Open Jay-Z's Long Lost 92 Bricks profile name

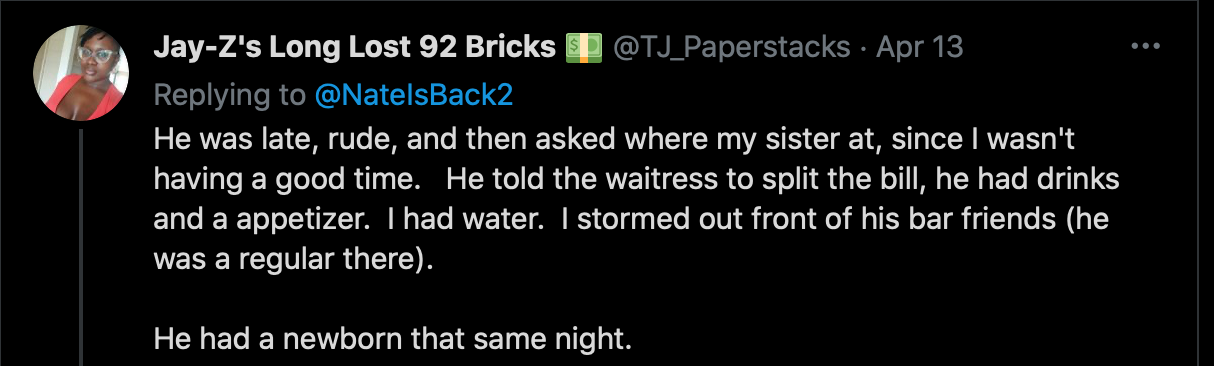(x=356, y=47)
